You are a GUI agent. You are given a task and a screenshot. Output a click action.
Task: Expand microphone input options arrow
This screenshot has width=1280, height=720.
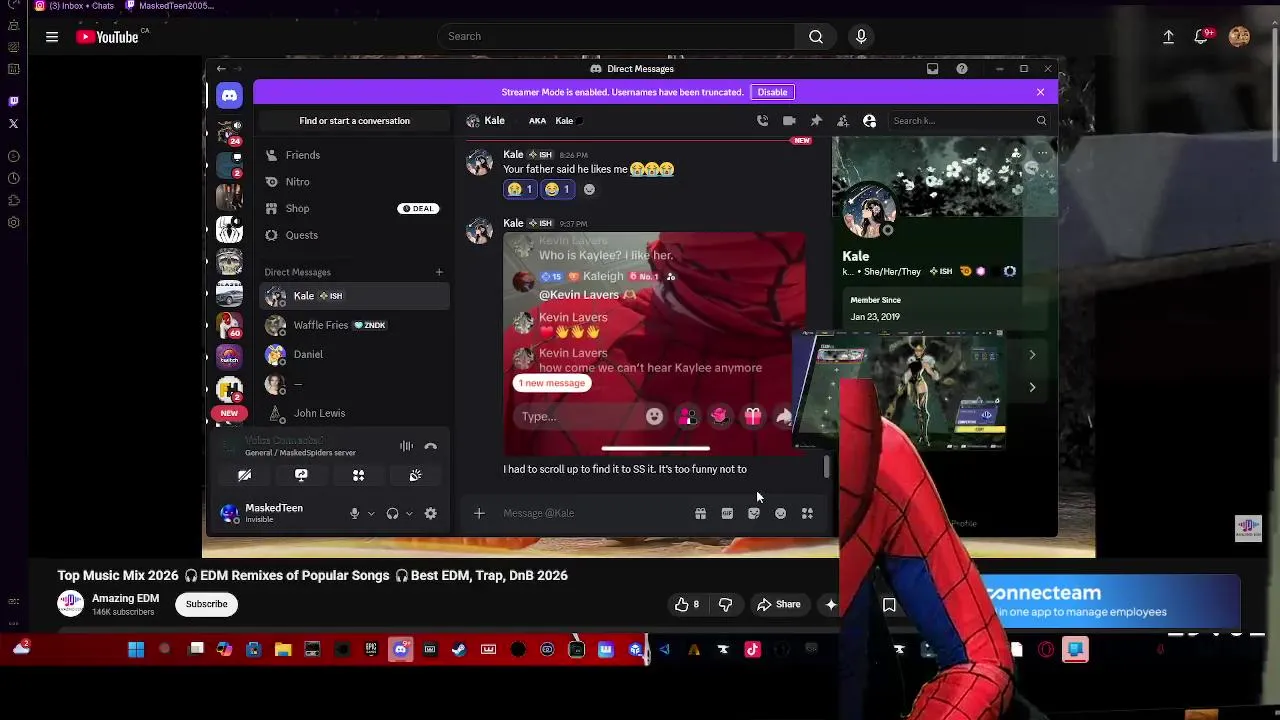371,513
